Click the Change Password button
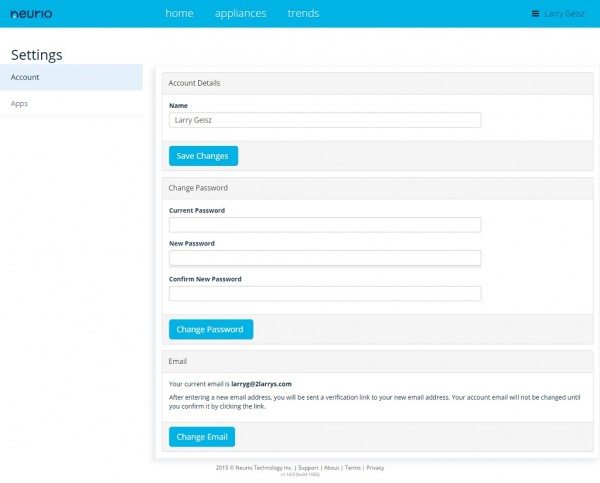This screenshot has width=600, height=483. pyautogui.click(x=211, y=329)
